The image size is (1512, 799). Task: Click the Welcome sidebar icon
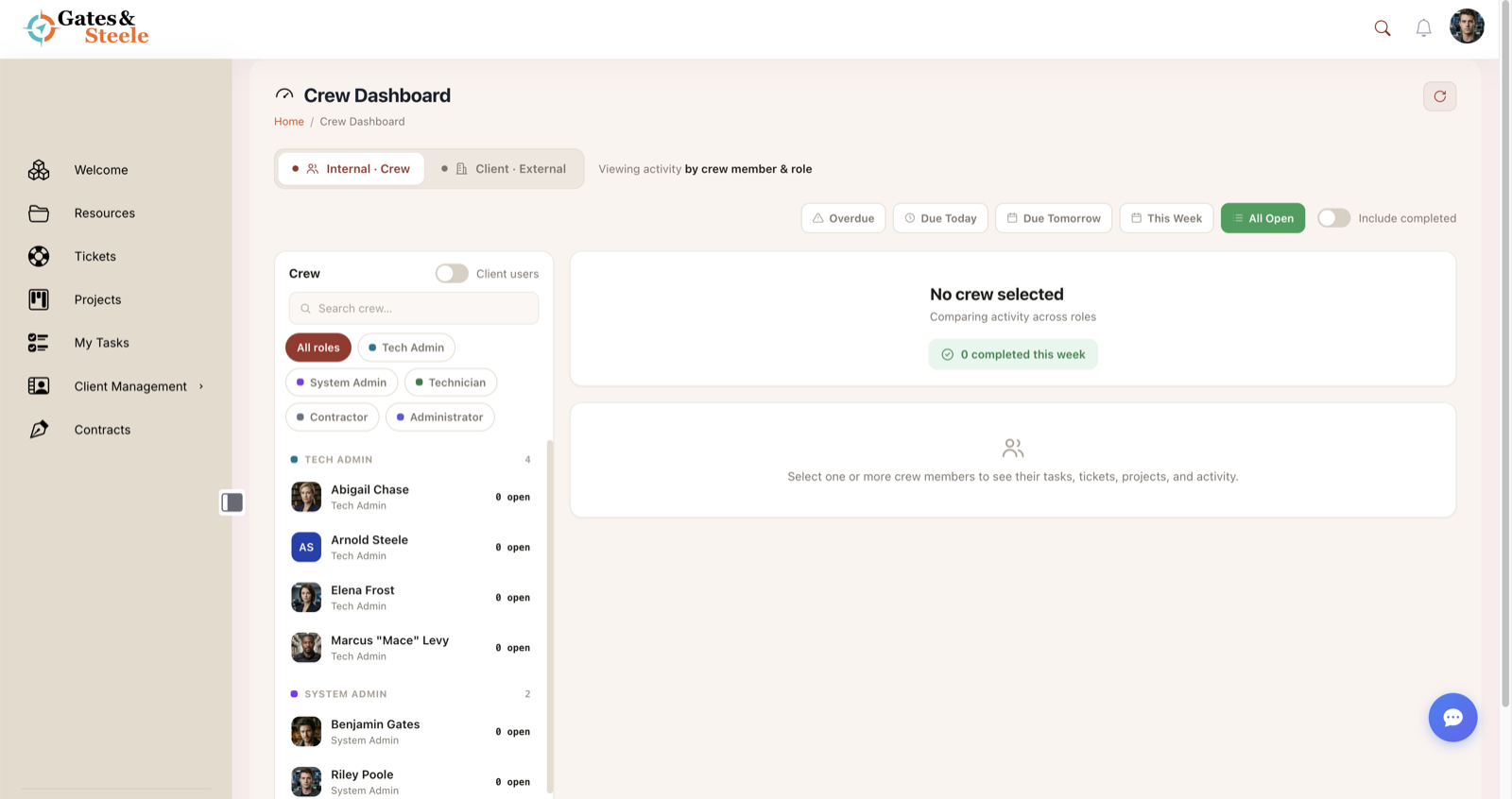pyautogui.click(x=39, y=170)
